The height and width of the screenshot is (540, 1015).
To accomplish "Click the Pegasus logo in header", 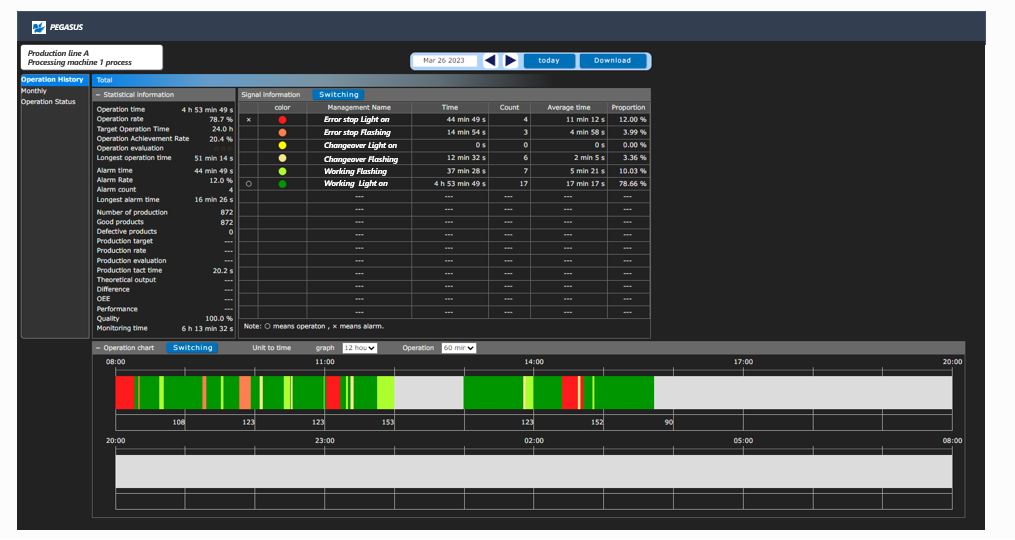I will coord(59,28).
